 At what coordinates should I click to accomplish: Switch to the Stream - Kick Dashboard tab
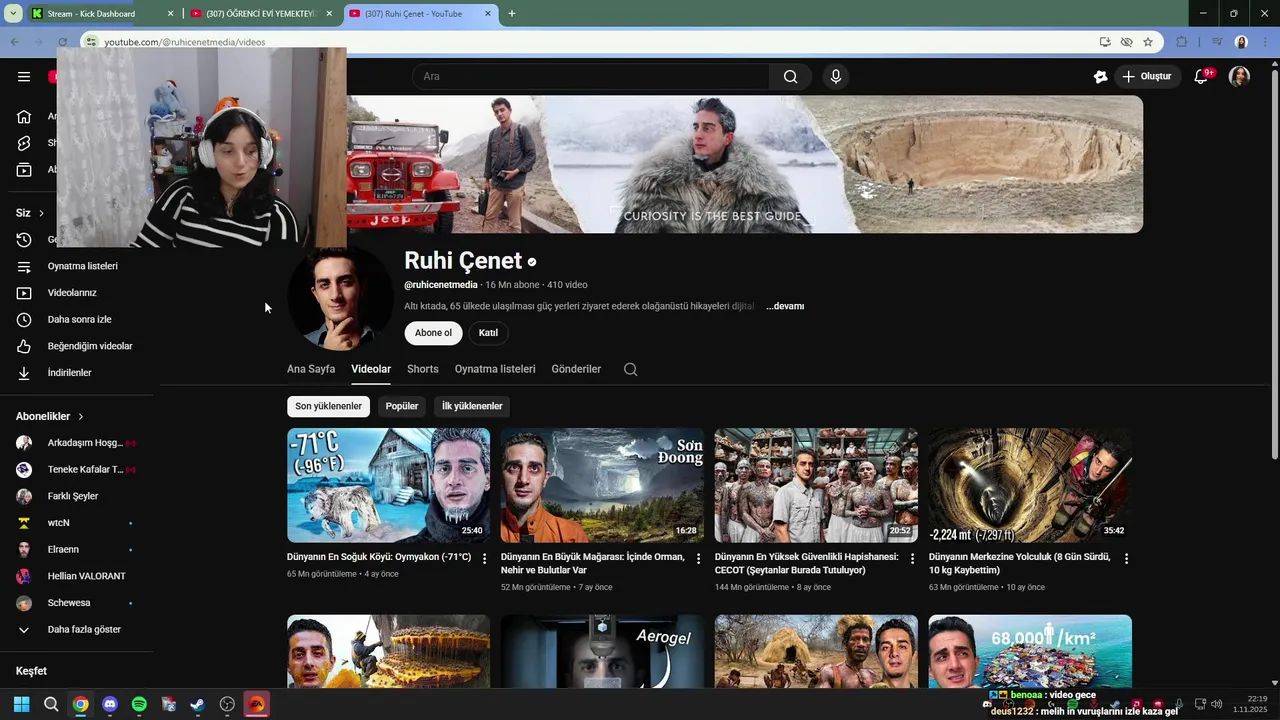102,14
